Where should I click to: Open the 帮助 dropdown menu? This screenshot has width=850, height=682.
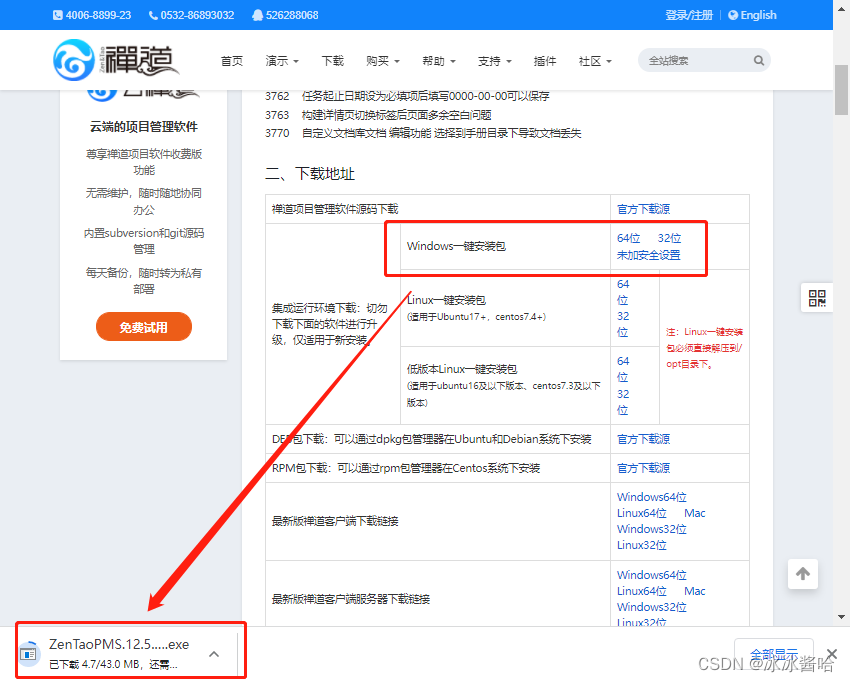(439, 61)
